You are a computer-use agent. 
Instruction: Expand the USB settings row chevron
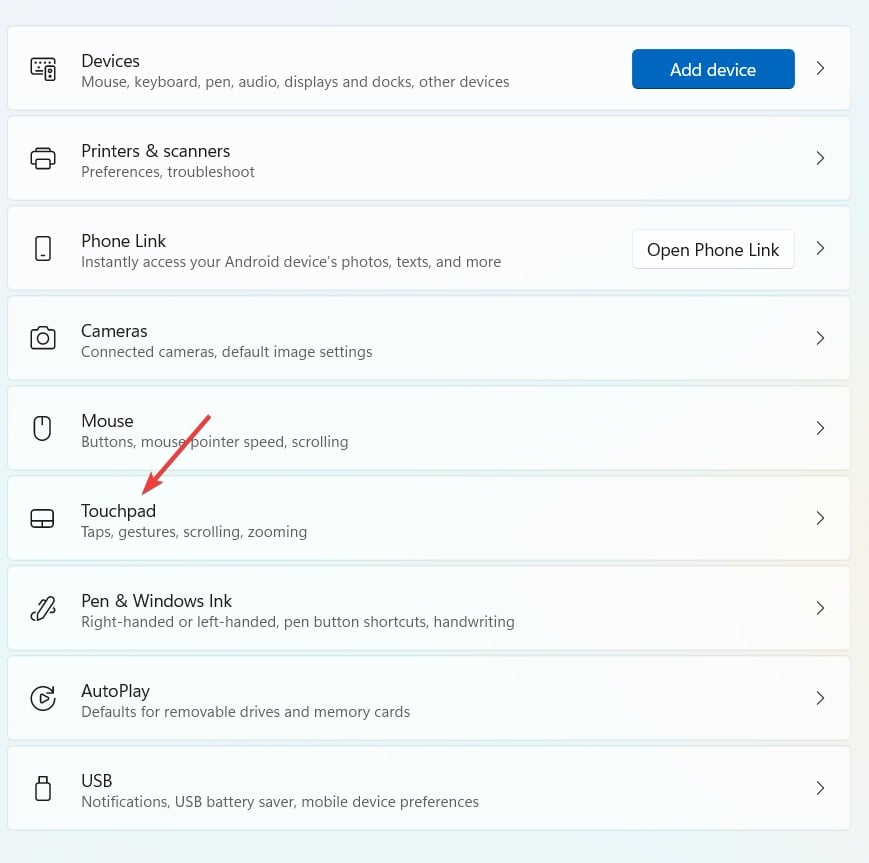tap(820, 787)
